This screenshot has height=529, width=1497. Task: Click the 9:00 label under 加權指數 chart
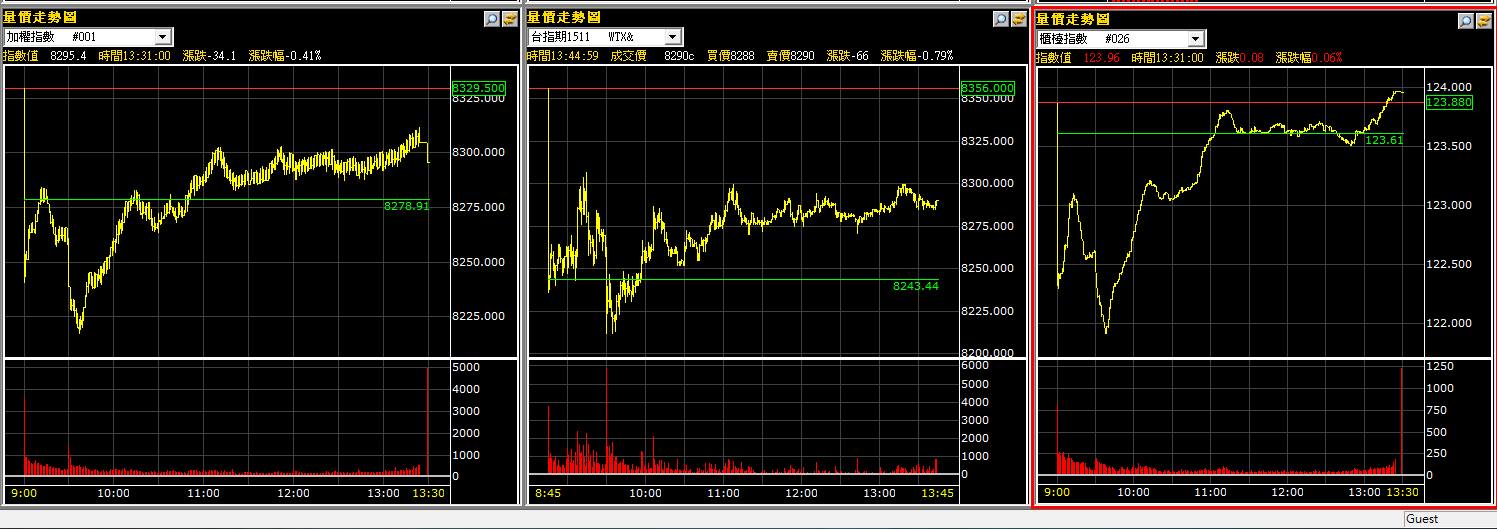[x=22, y=493]
